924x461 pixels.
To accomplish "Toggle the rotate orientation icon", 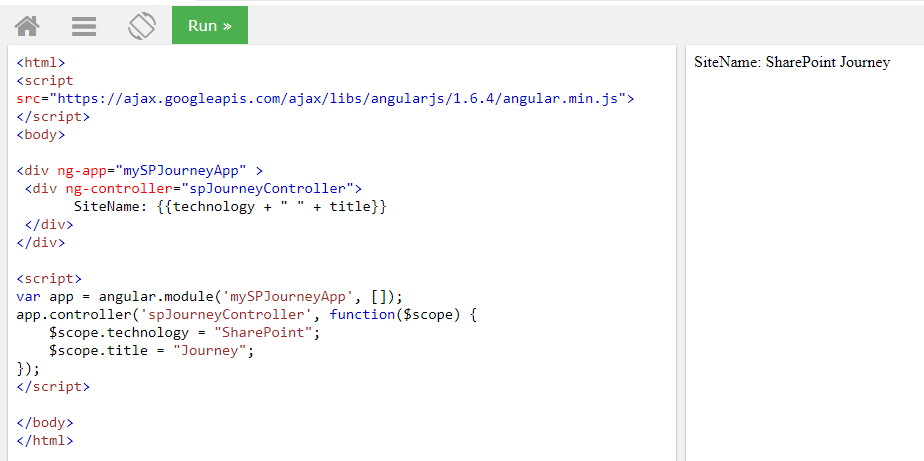I will pos(142,26).
